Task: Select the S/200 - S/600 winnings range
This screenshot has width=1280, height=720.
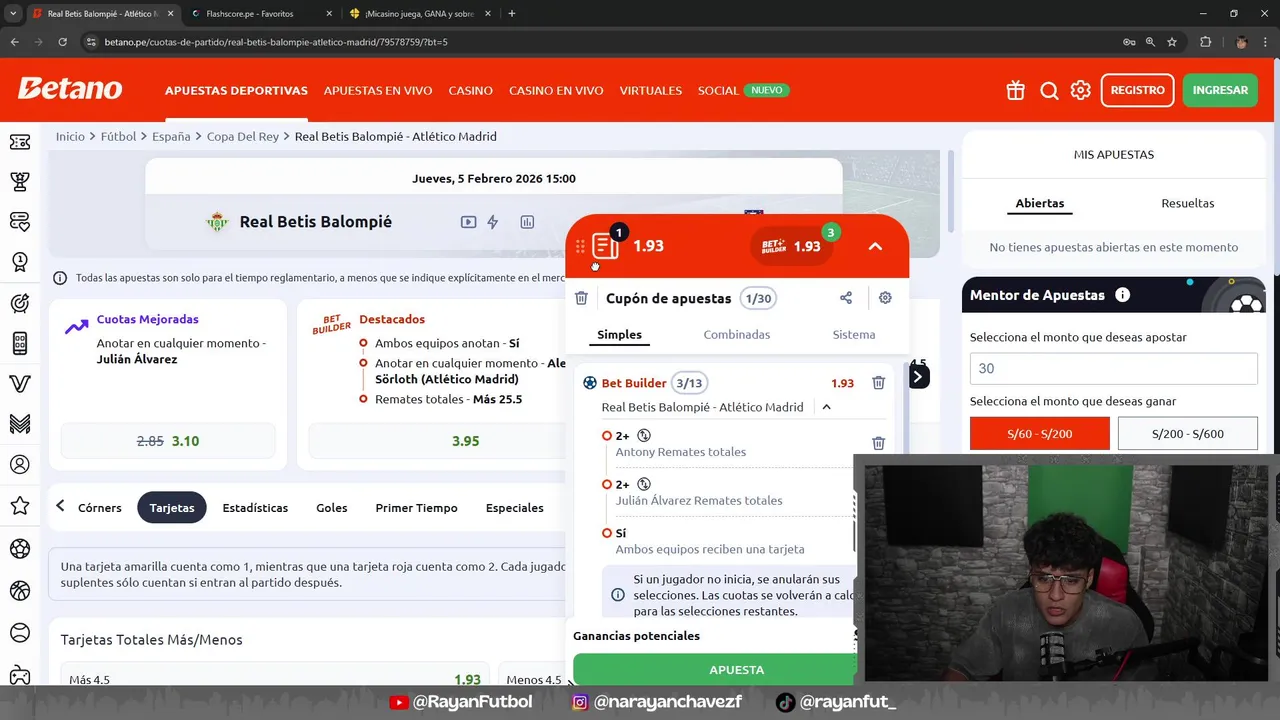Action: (x=1188, y=433)
